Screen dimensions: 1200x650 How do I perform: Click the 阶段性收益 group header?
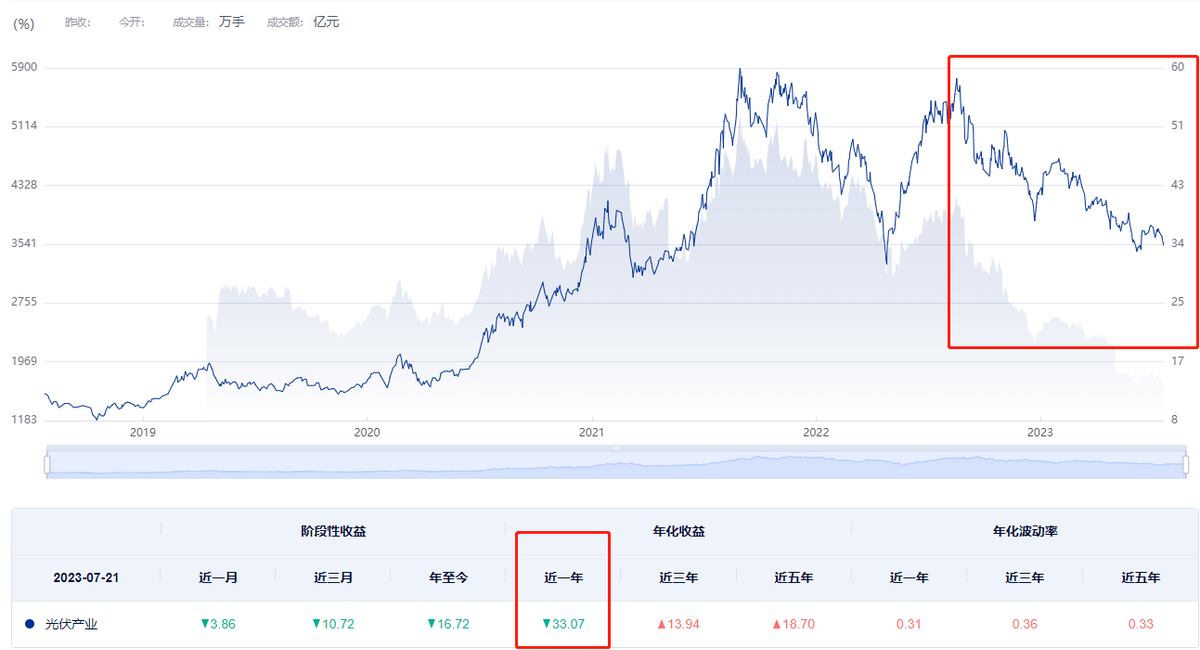pyautogui.click(x=333, y=531)
